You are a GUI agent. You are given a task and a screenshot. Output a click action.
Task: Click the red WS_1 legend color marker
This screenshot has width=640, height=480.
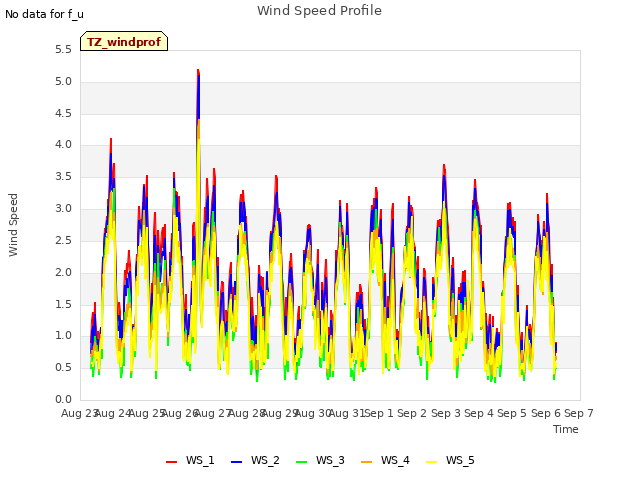click(x=171, y=462)
